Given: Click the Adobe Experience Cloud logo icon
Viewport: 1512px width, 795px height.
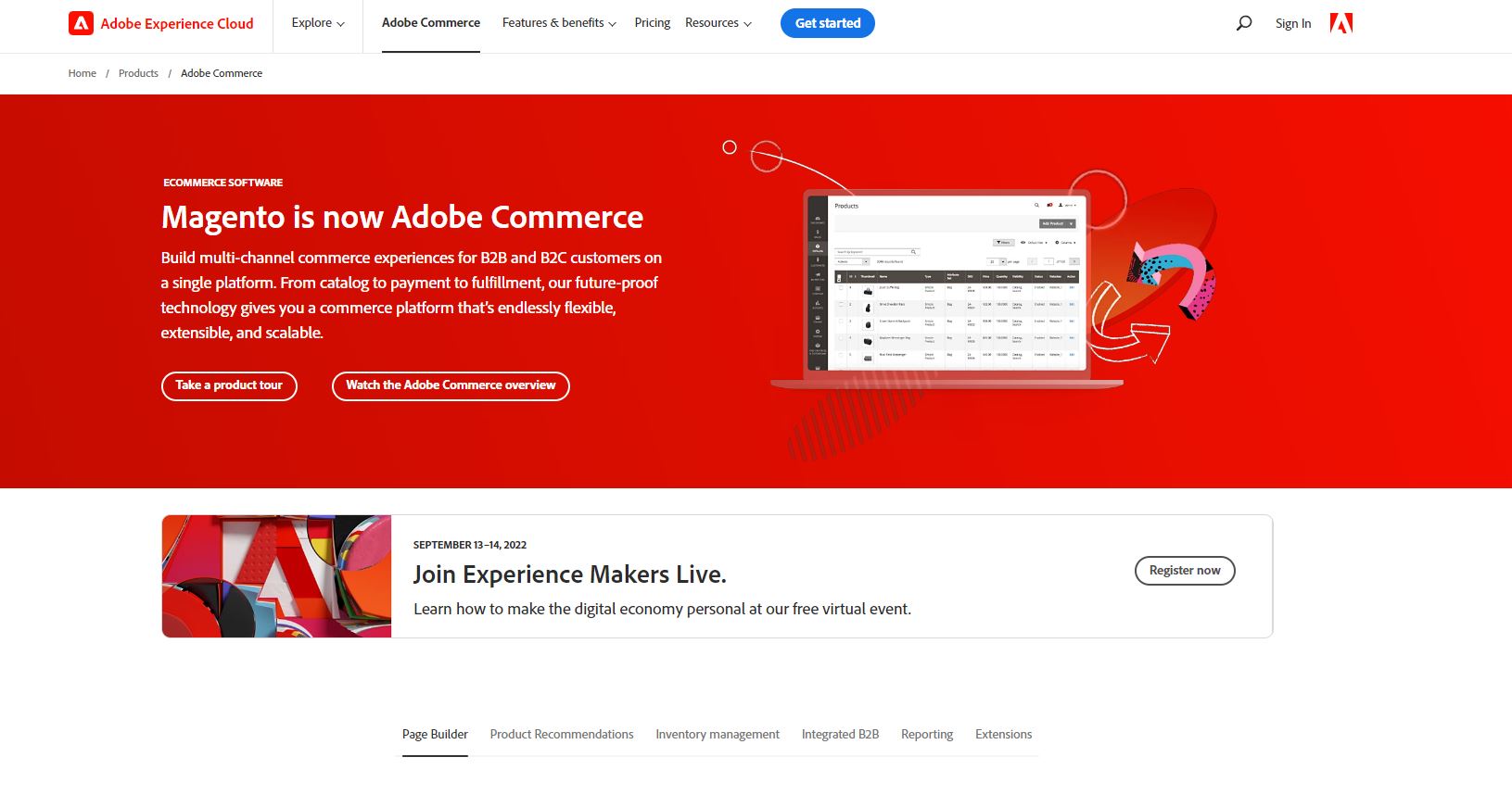Looking at the screenshot, I should click(81, 23).
